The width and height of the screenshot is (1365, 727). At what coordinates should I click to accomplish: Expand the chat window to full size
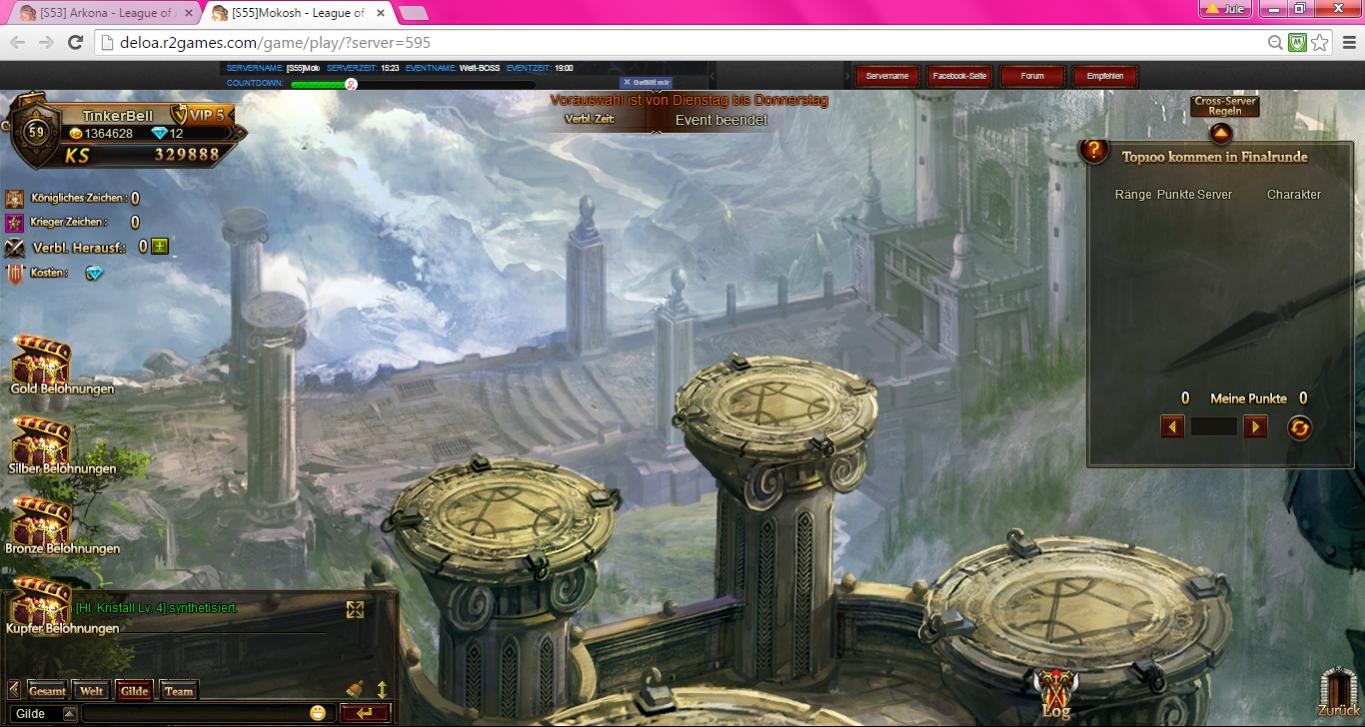(355, 609)
